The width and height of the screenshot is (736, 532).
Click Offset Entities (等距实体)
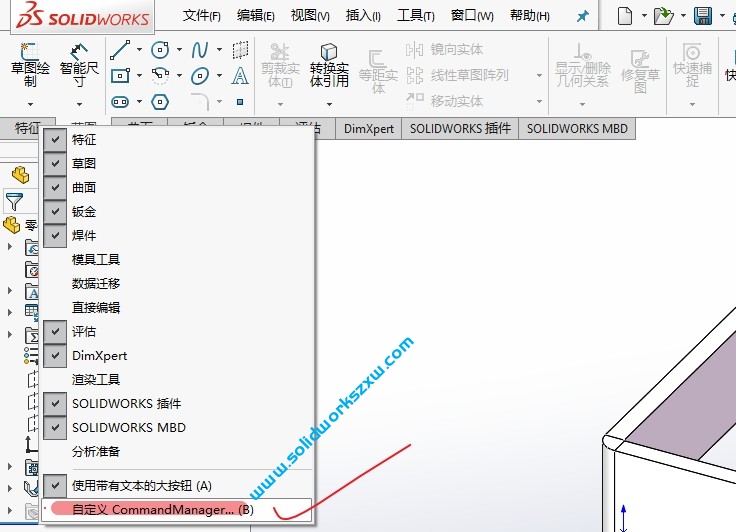[x=378, y=70]
